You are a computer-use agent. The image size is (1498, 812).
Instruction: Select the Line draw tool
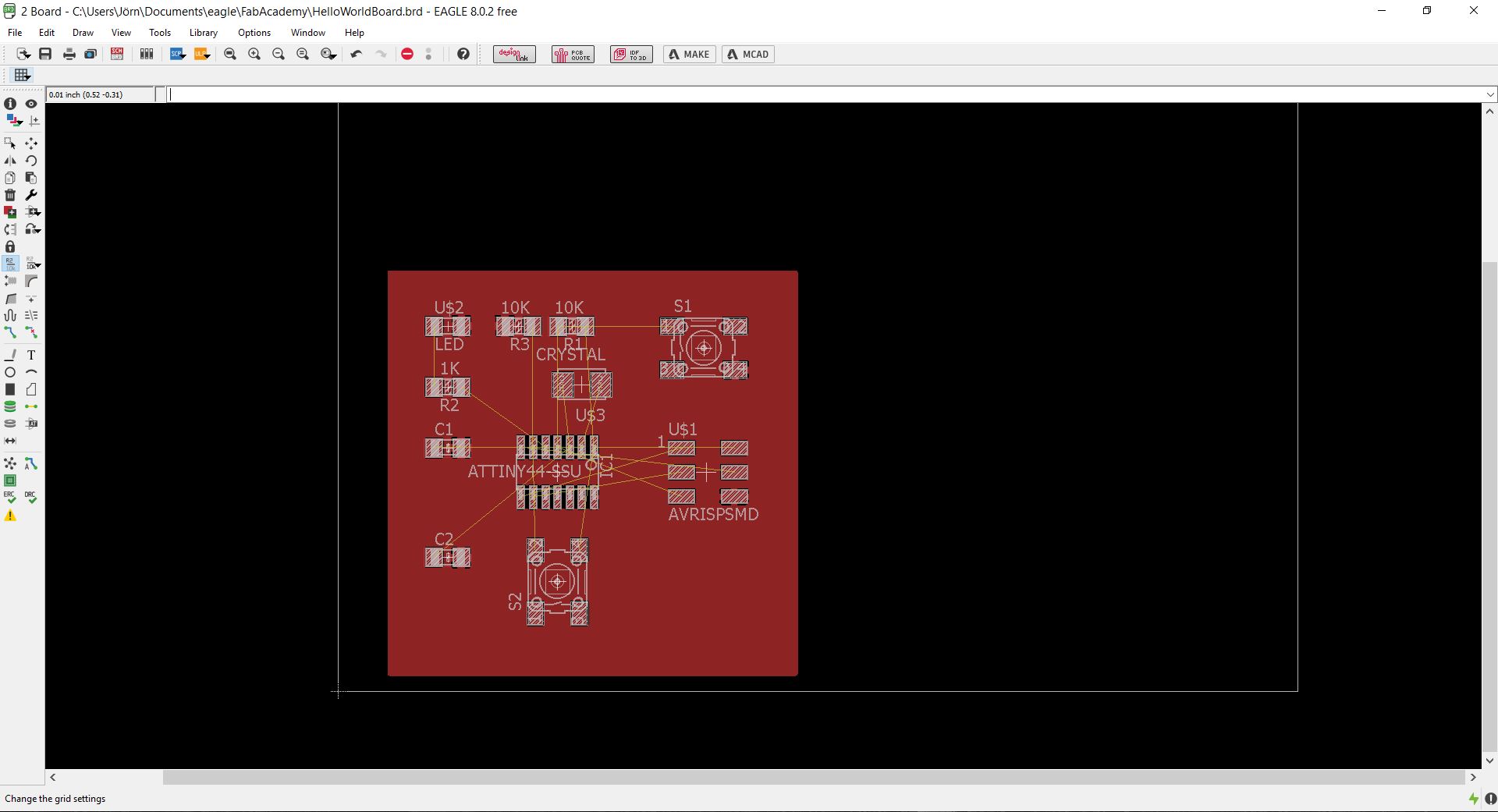[x=10, y=355]
